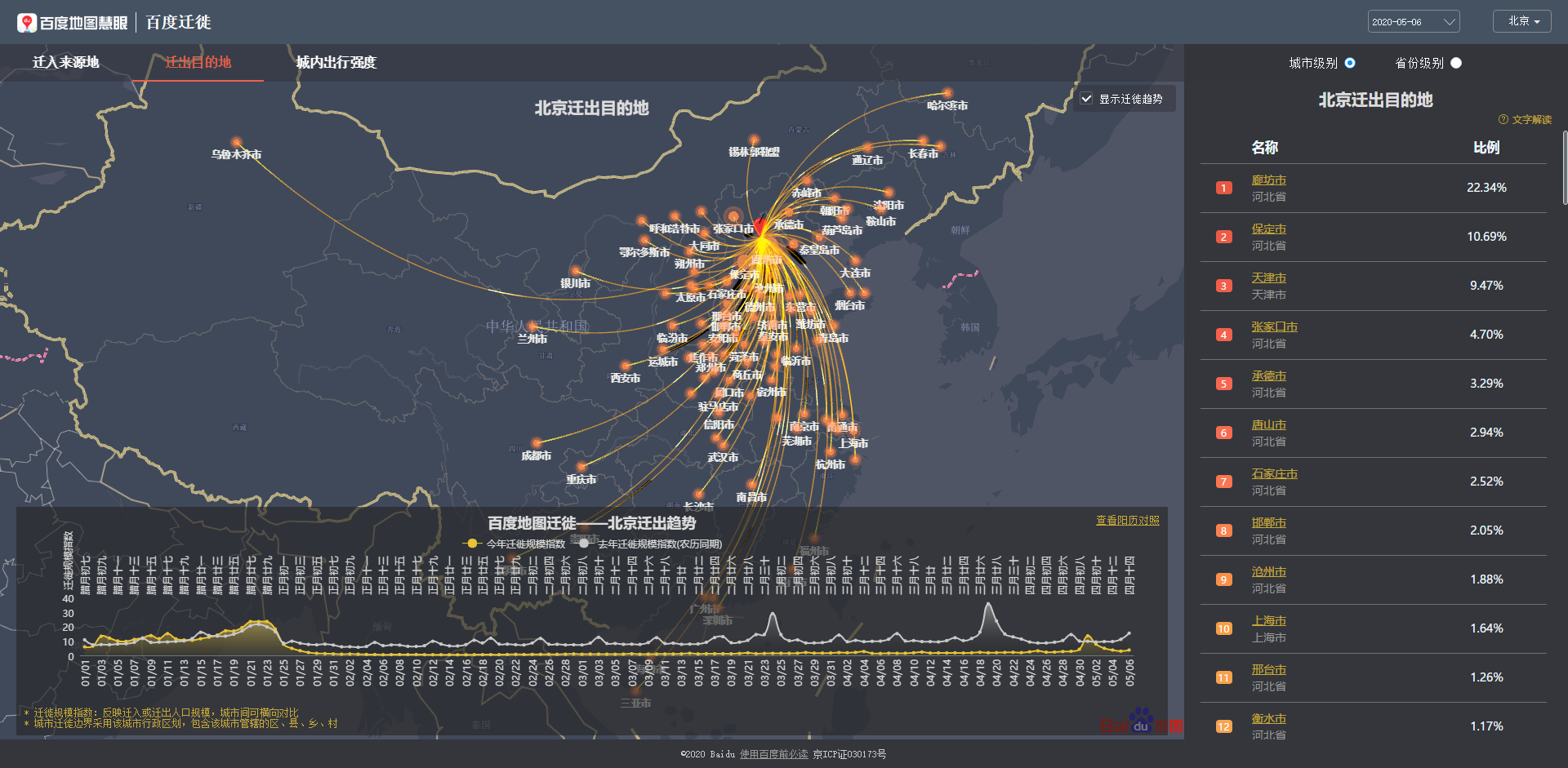Image resolution: width=1568 pixels, height=768 pixels.
Task: Select the 省份级别 radio button
Action: (1456, 63)
